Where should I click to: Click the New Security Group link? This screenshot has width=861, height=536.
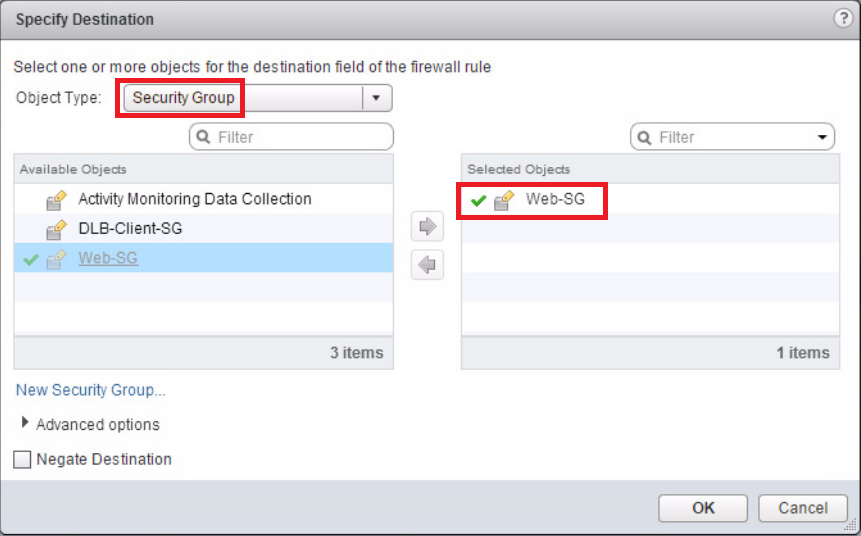pyautogui.click(x=90, y=390)
